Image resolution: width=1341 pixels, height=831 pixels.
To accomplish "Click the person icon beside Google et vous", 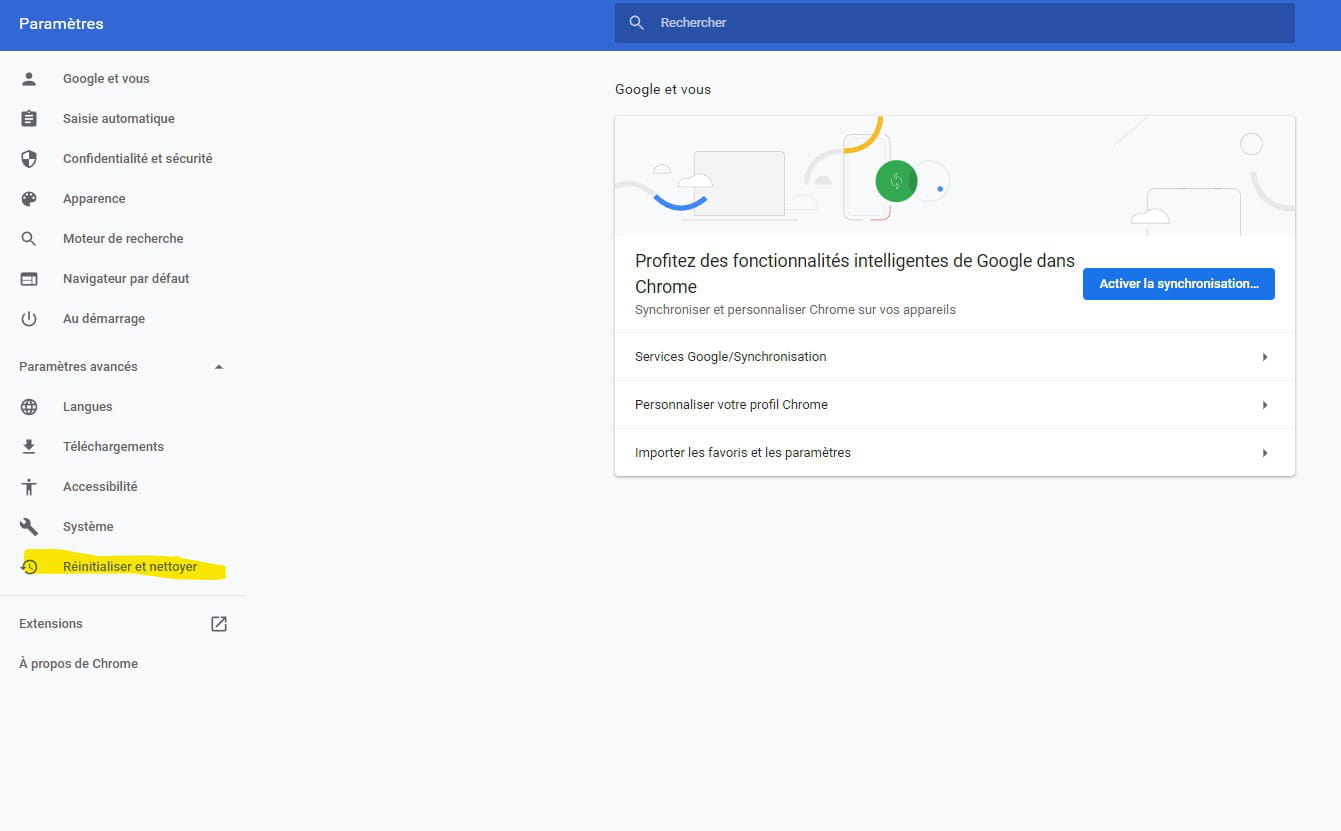I will pos(29,79).
